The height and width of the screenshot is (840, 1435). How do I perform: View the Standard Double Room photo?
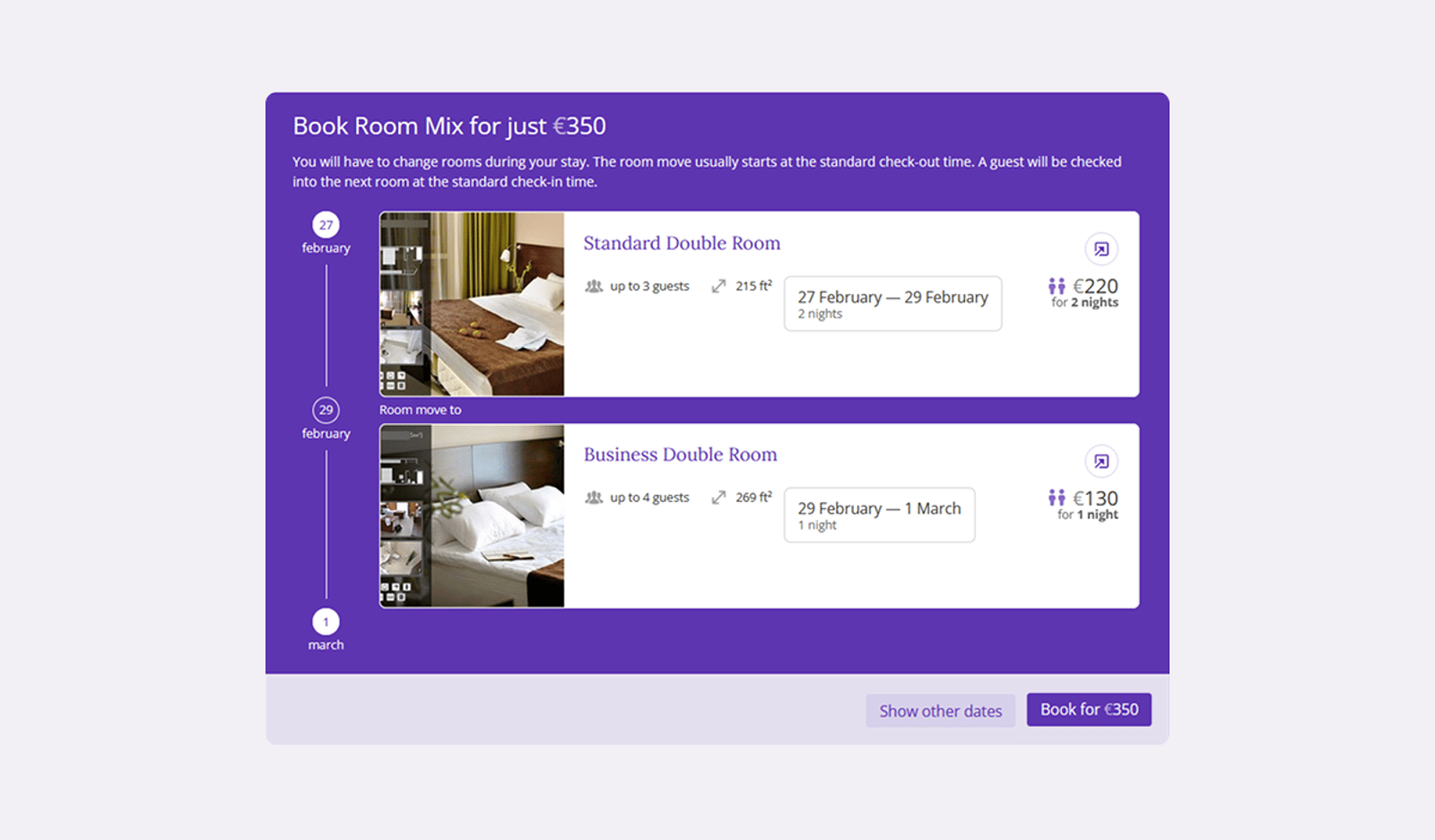(472, 304)
